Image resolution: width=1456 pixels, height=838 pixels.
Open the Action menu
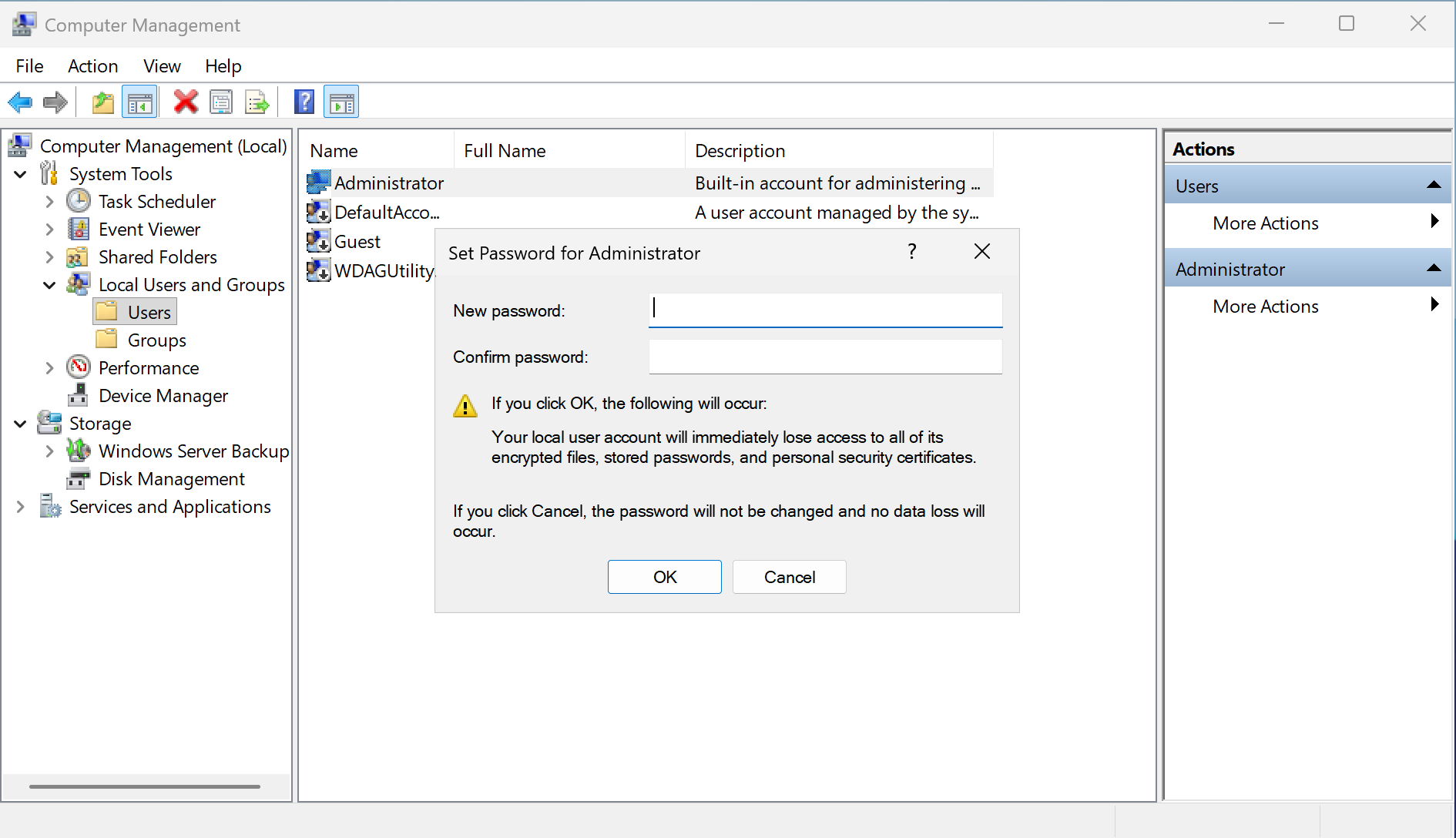[93, 66]
